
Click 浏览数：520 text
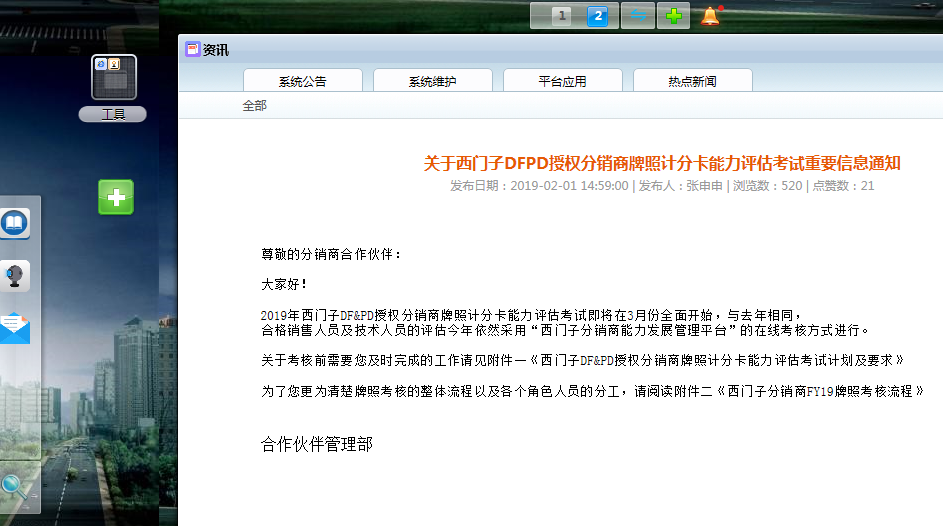click(x=767, y=186)
